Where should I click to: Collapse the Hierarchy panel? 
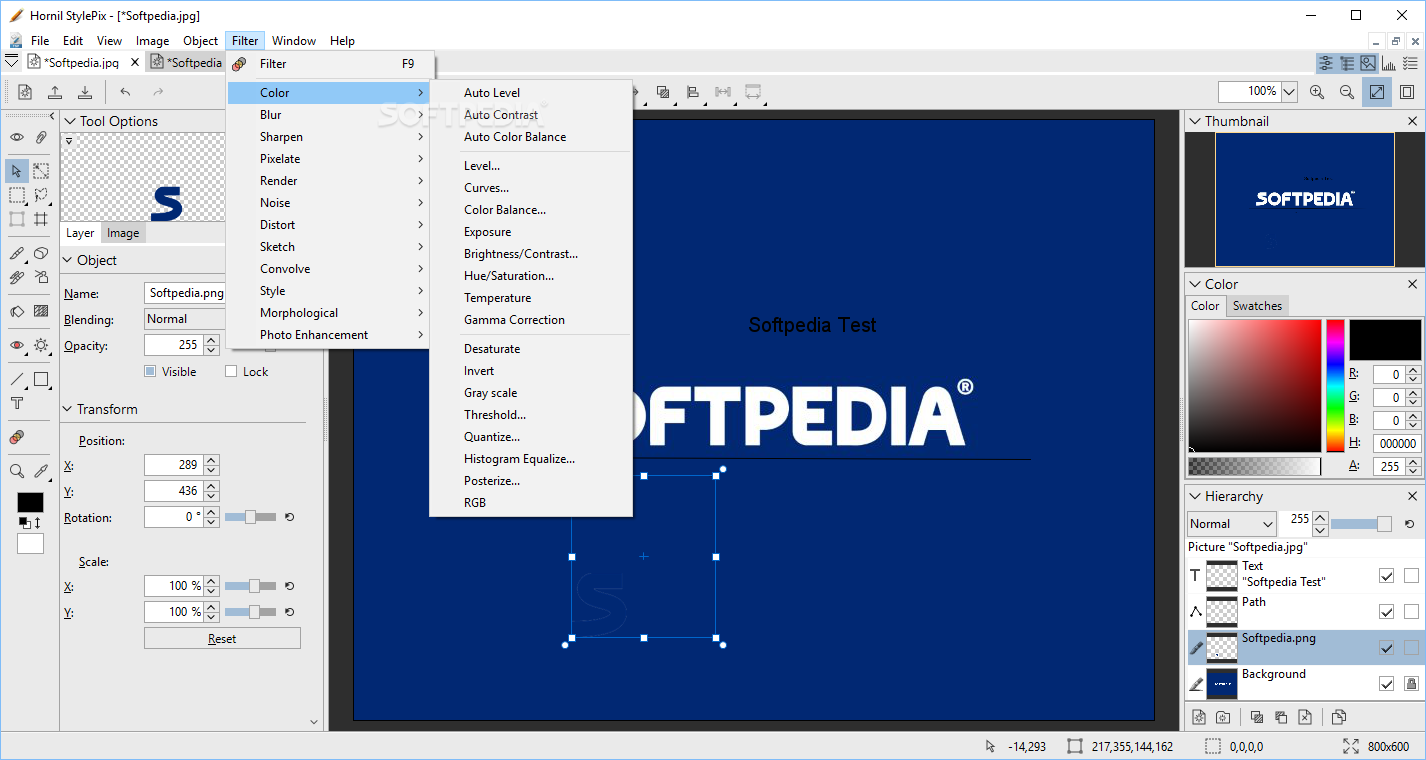click(x=1194, y=496)
